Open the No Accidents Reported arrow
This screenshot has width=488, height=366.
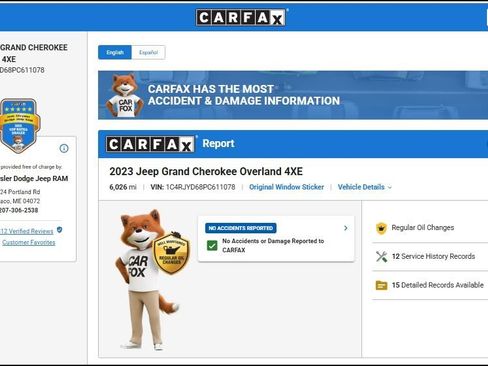(x=346, y=228)
